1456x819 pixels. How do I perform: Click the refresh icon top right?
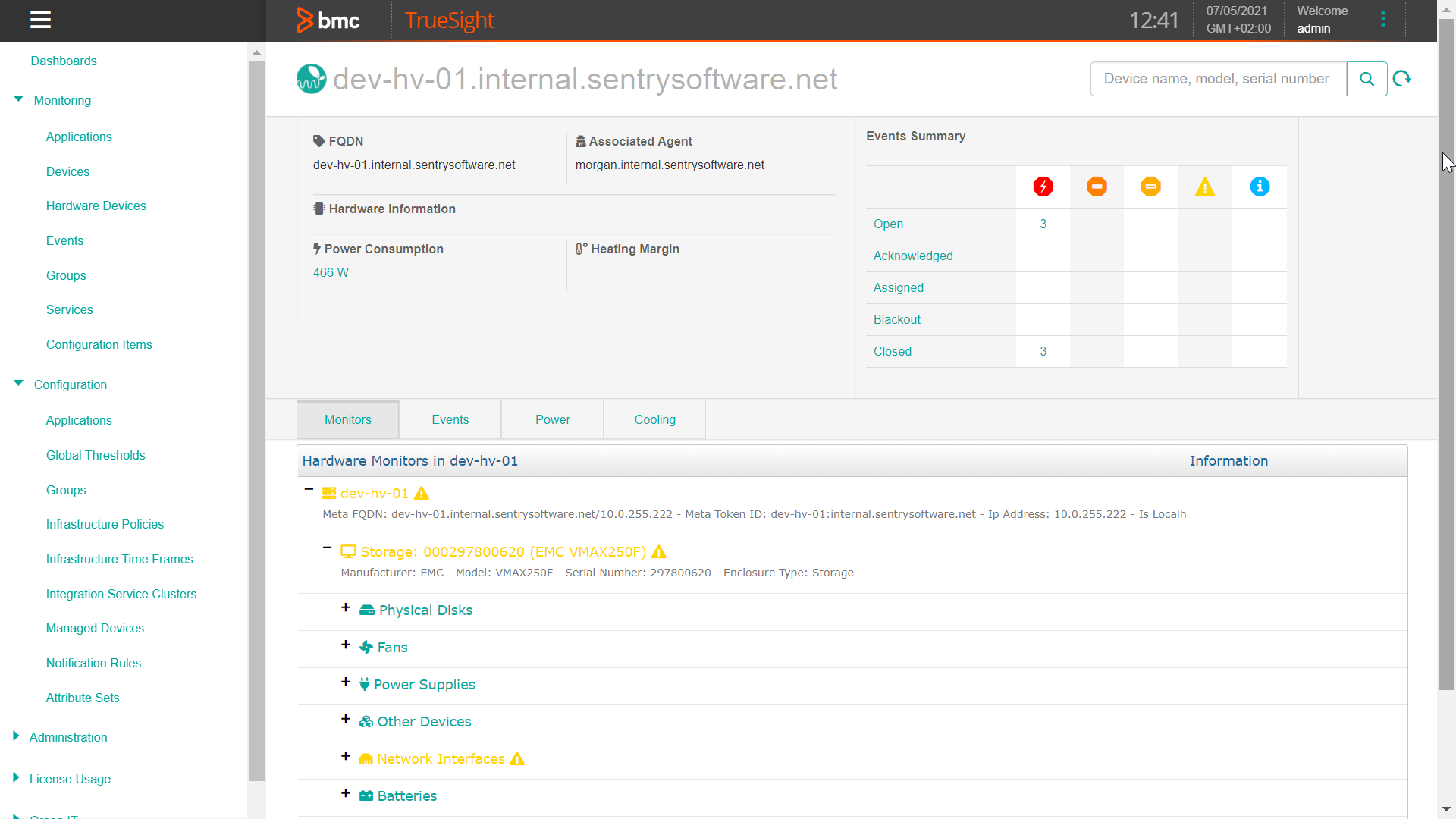1402,79
